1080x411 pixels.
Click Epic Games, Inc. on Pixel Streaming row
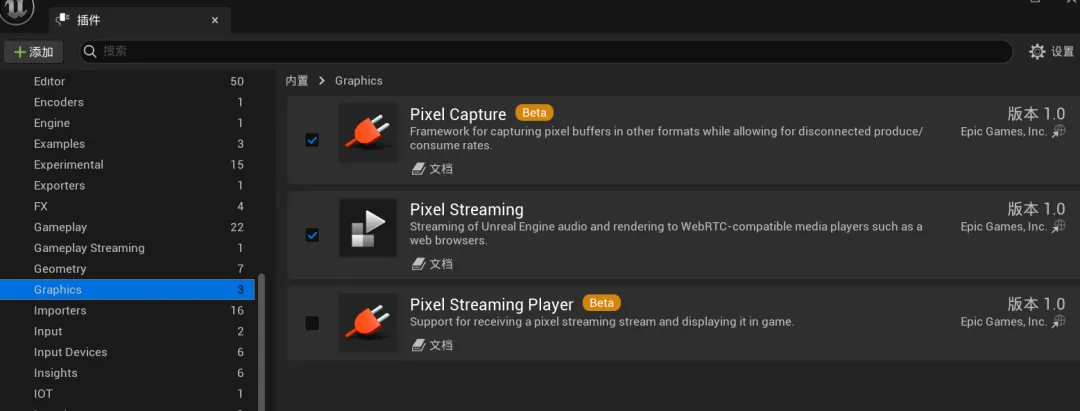[1004, 226]
